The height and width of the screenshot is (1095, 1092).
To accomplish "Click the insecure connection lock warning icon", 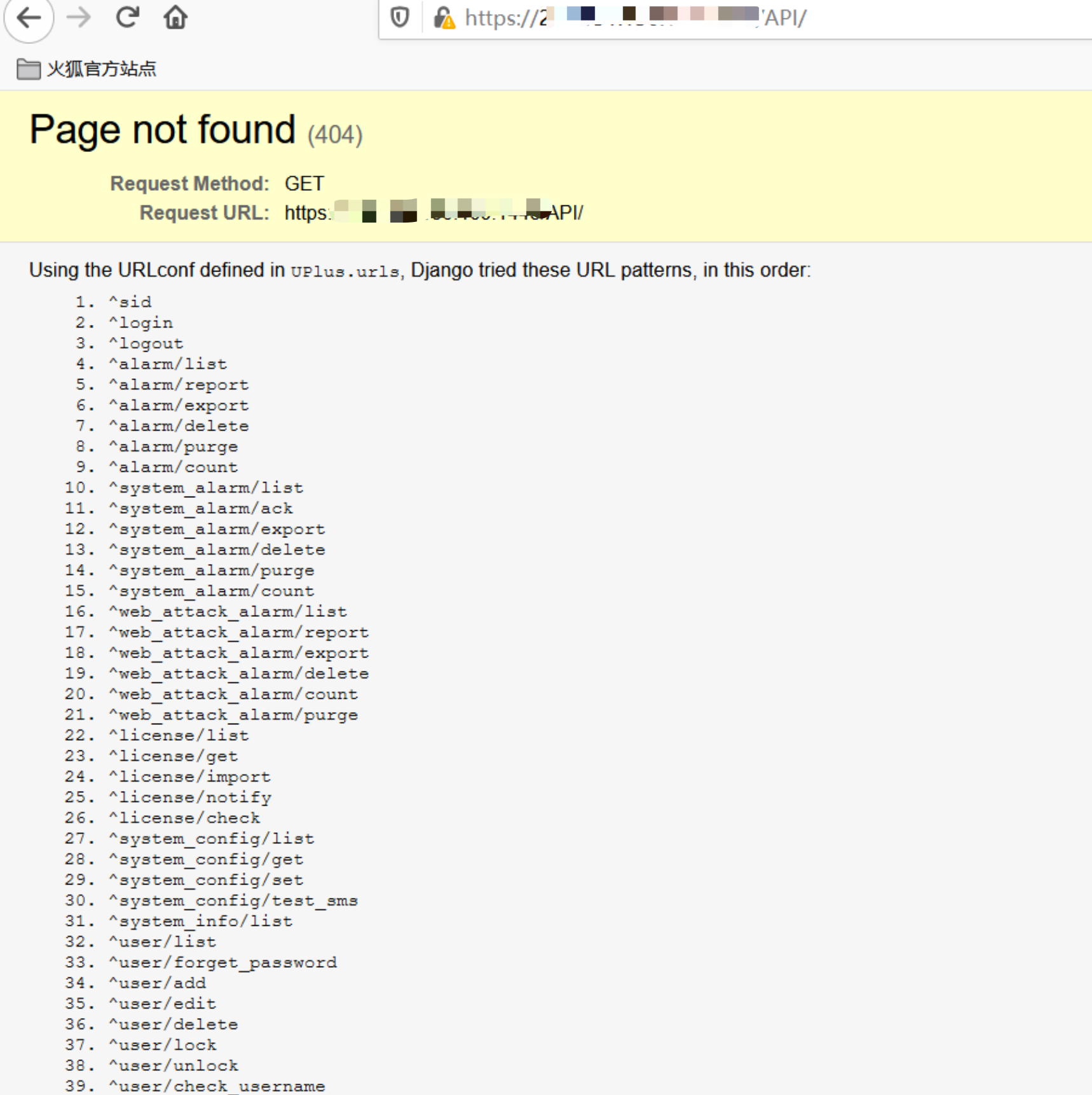I will coord(444,18).
